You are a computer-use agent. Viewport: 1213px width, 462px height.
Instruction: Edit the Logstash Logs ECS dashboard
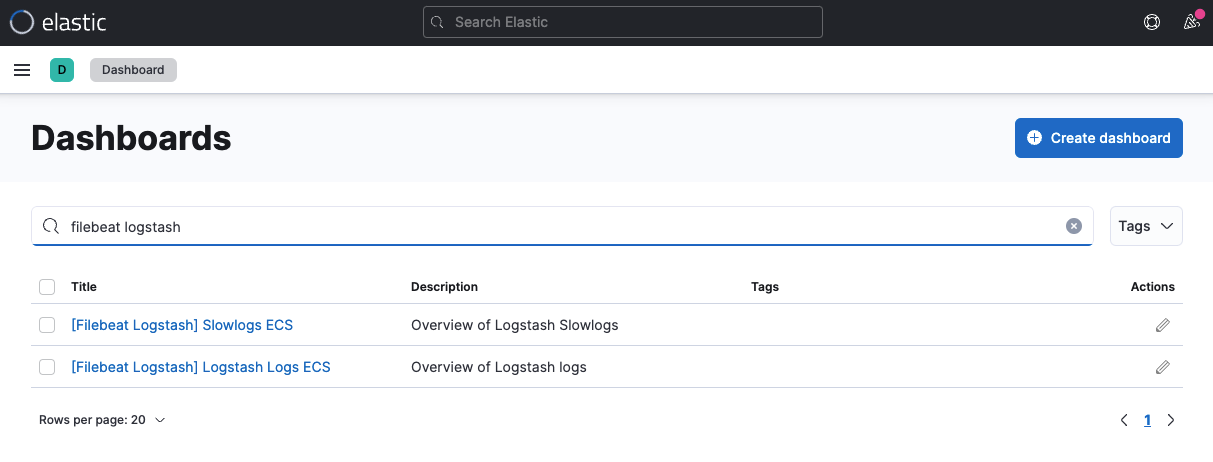coord(1162,367)
